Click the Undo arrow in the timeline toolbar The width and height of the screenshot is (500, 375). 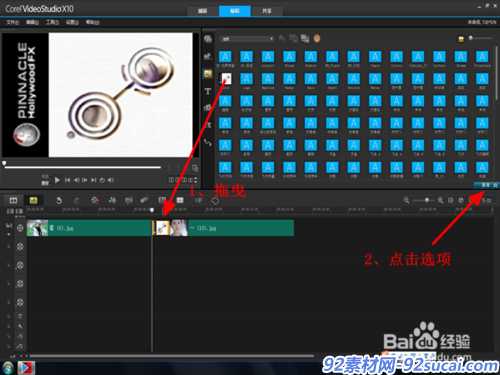coord(59,200)
